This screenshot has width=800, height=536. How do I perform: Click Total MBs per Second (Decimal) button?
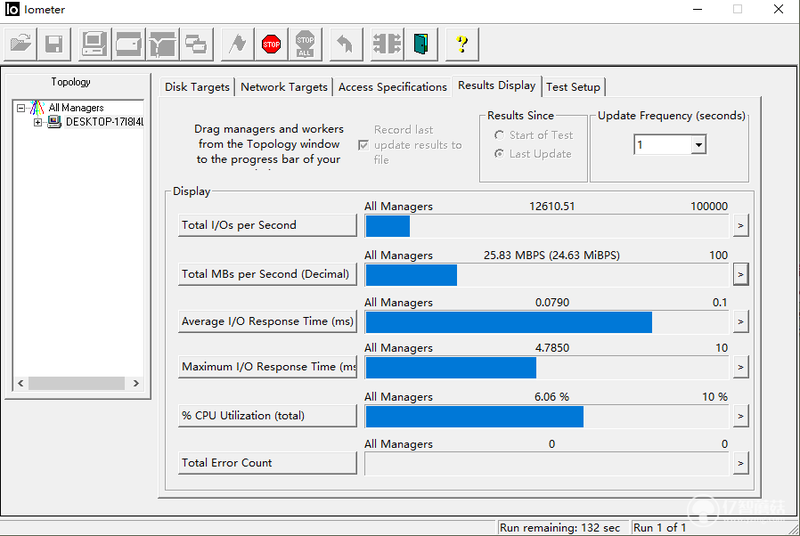(x=267, y=274)
